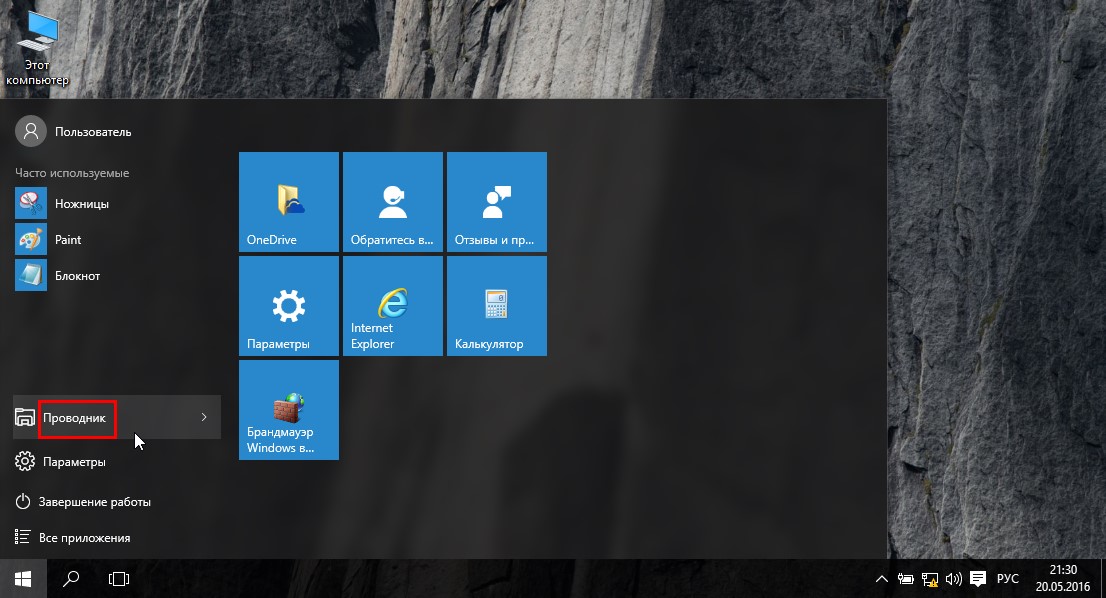Launch Ножницы snipping tool
This screenshot has width=1106, height=598.
tap(81, 204)
